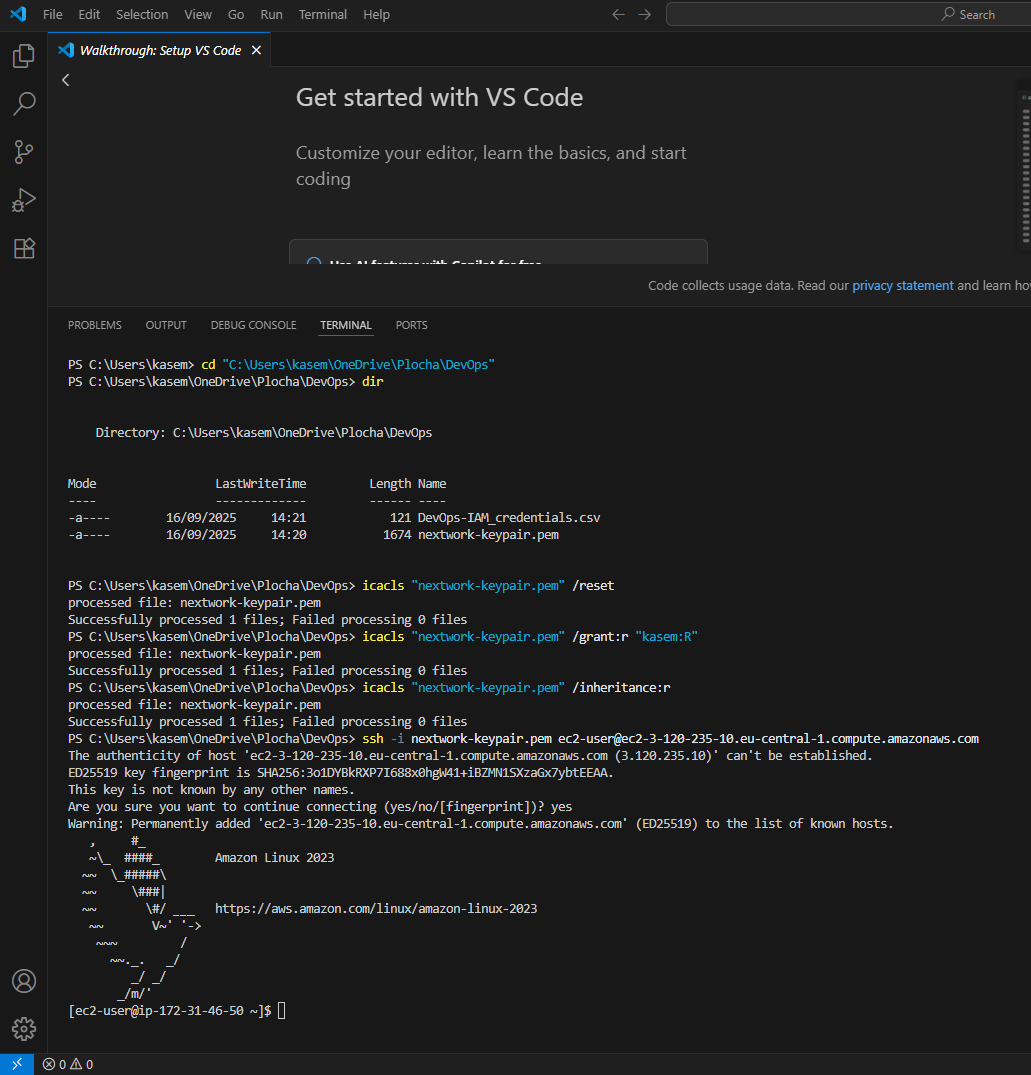Click the back chevron in walkthrough page
This screenshot has width=1031, height=1075.
coord(66,80)
